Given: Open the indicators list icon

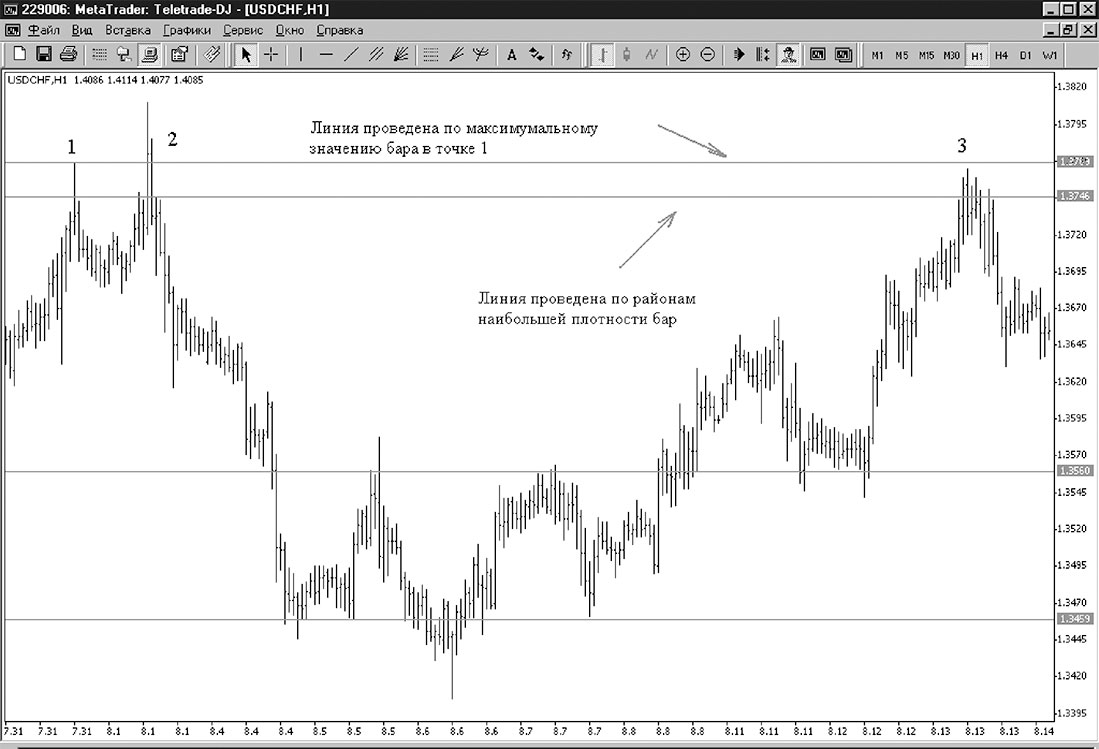Looking at the screenshot, I should pyautogui.click(x=566, y=54).
